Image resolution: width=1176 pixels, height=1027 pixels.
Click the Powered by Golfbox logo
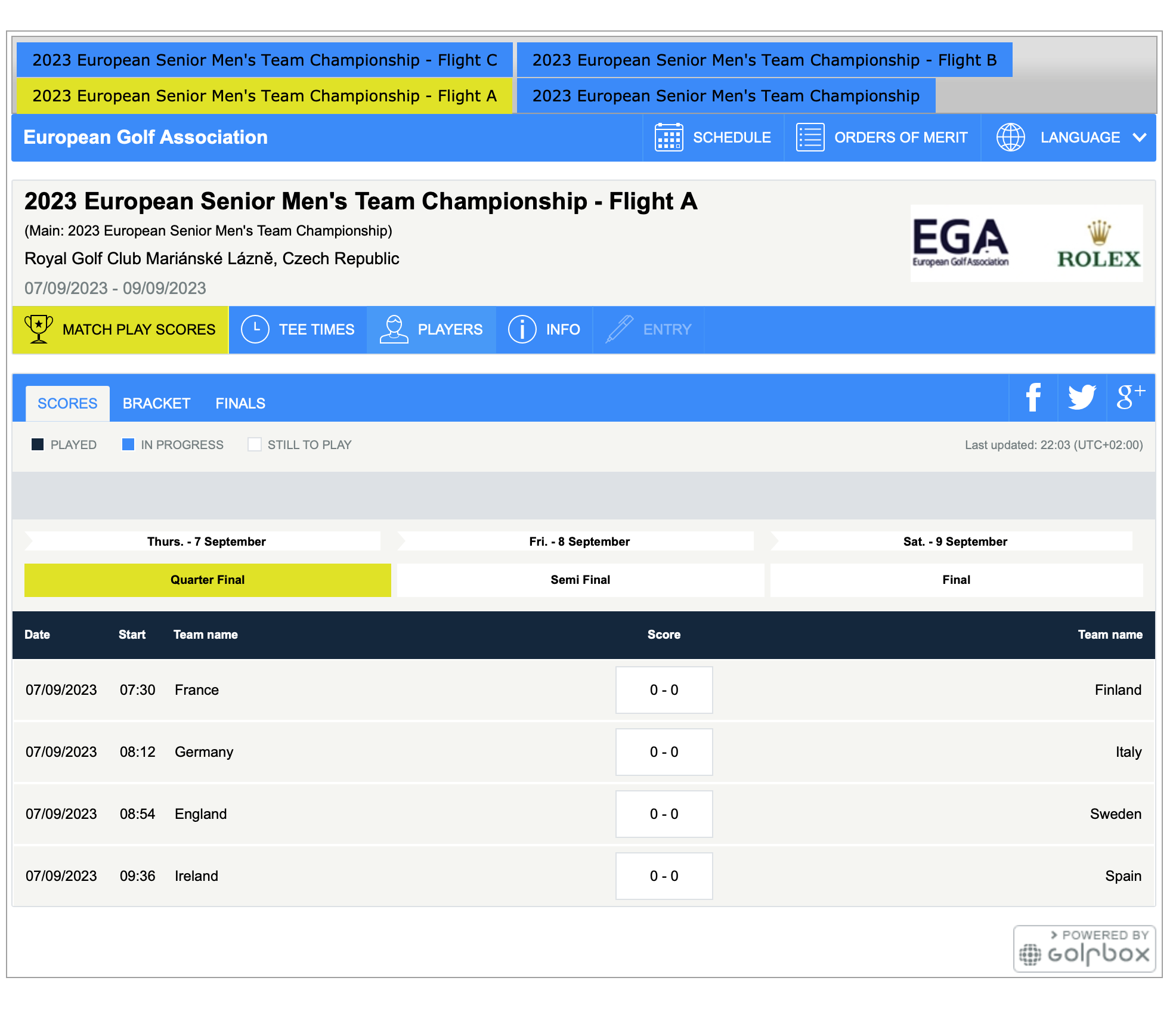click(x=1084, y=949)
